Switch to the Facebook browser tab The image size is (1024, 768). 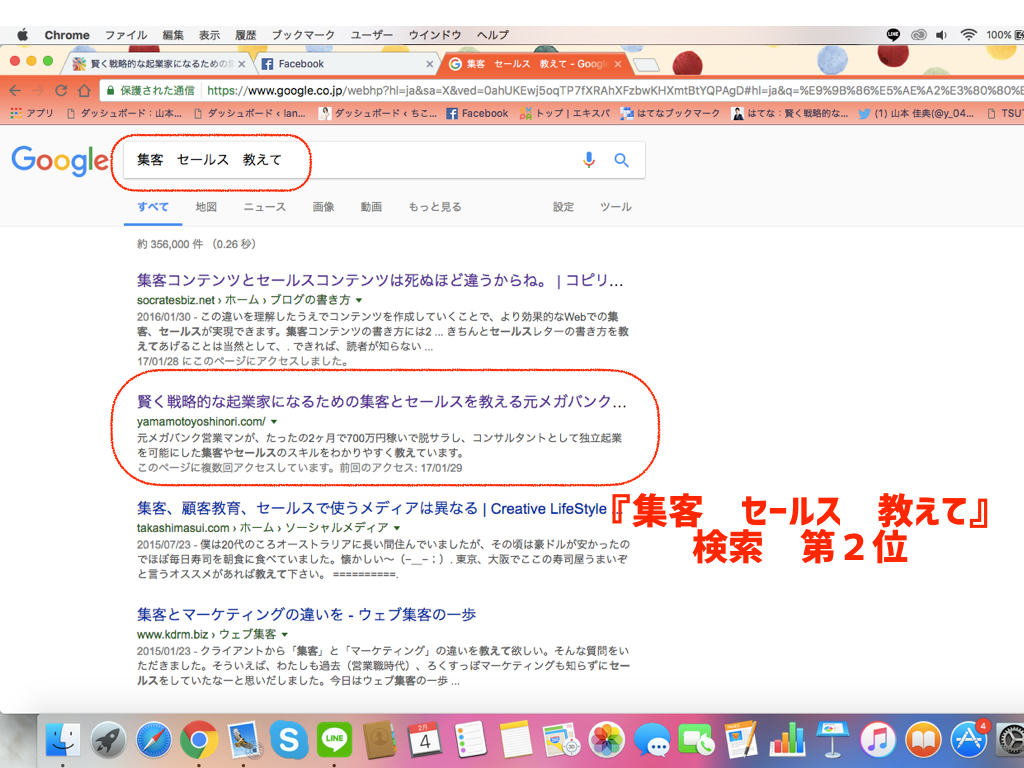pyautogui.click(x=346, y=64)
